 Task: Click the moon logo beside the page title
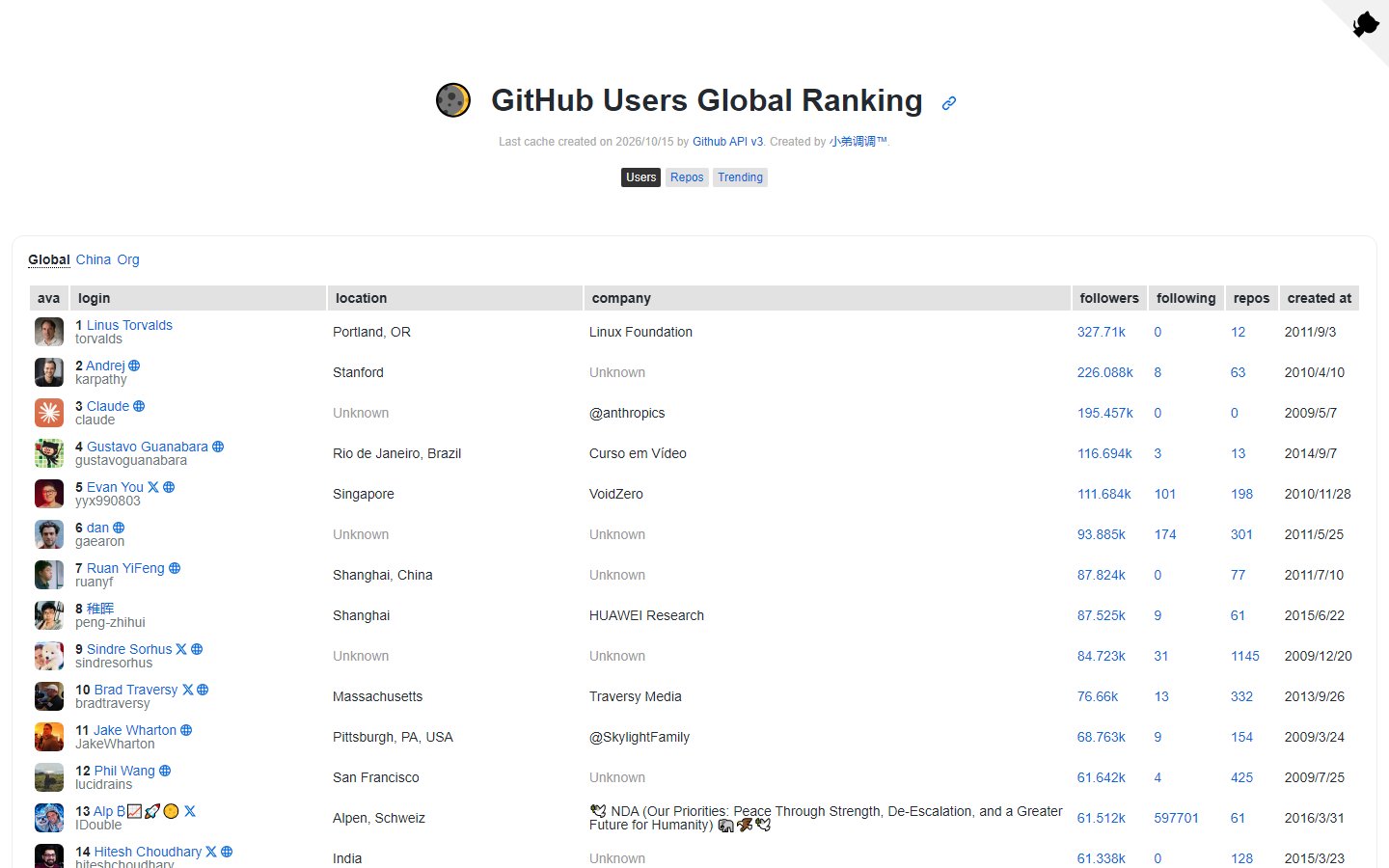click(453, 99)
